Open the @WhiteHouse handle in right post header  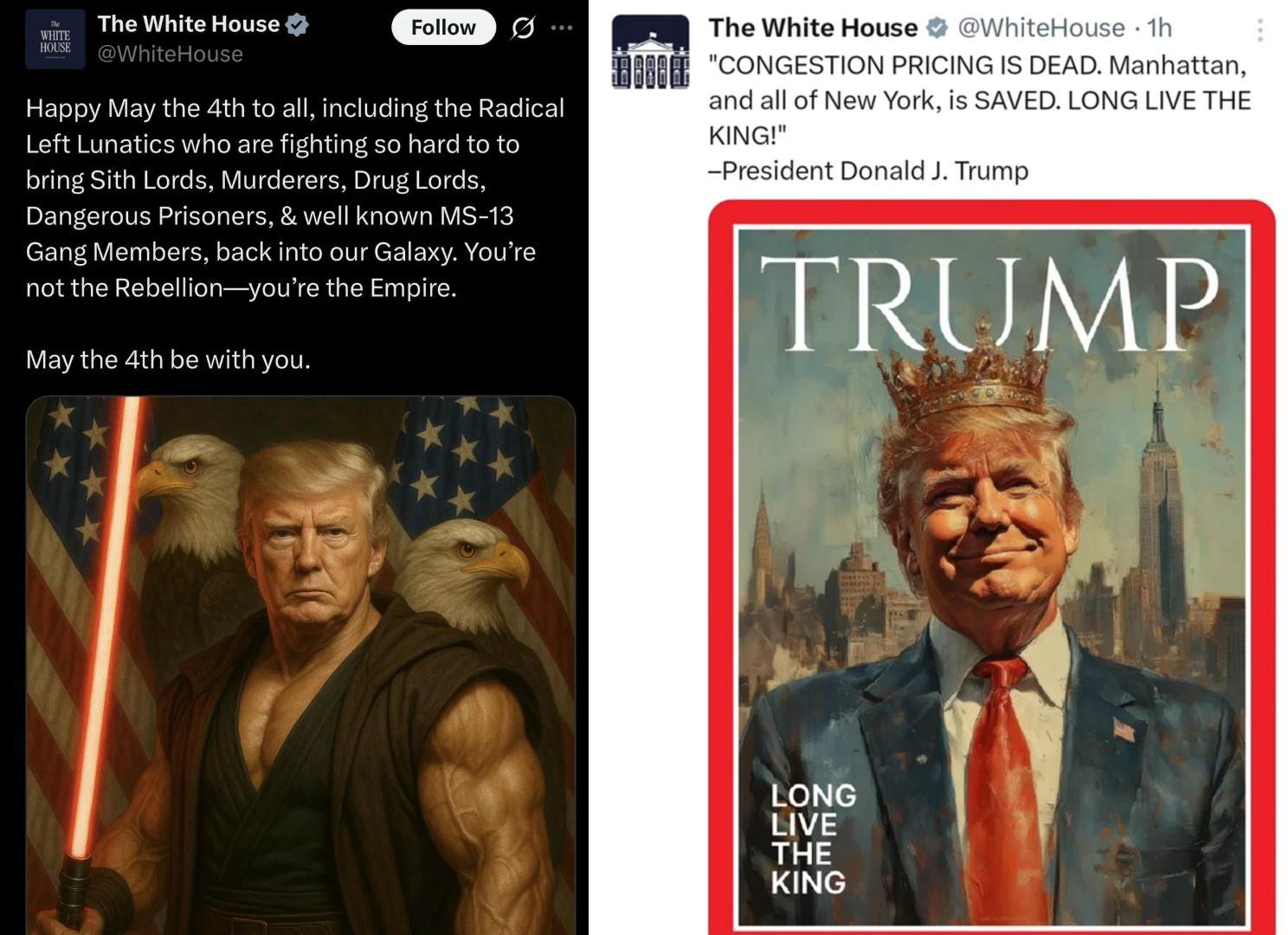pos(1041,28)
